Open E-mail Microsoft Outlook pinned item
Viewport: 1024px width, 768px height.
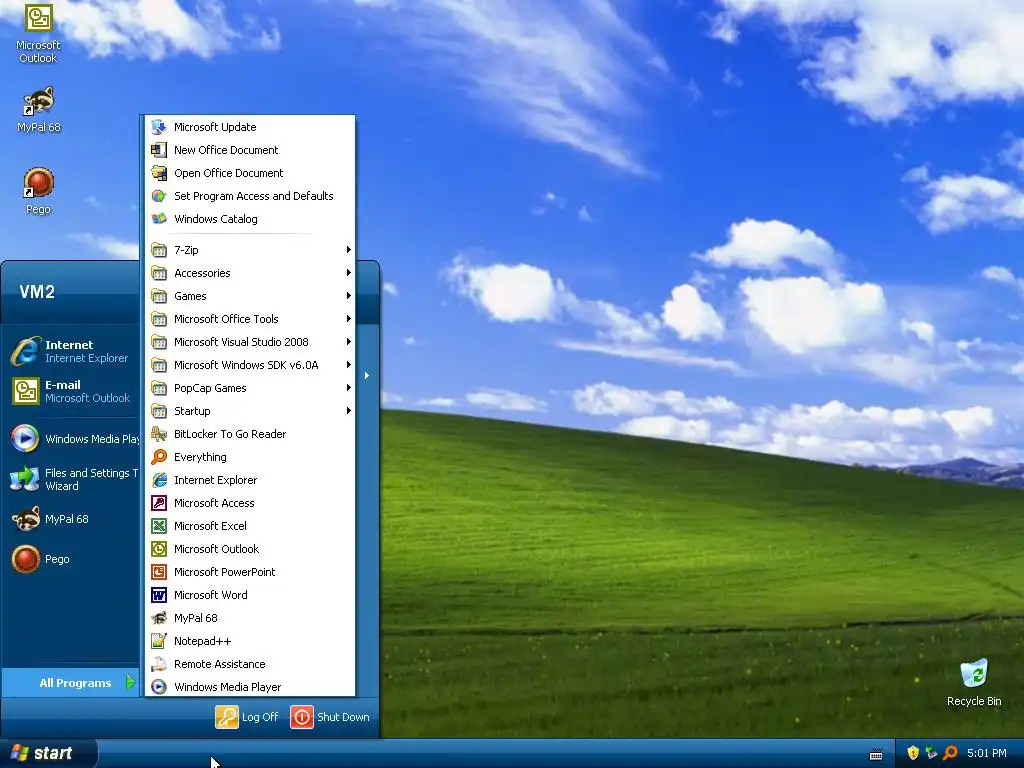(71, 391)
